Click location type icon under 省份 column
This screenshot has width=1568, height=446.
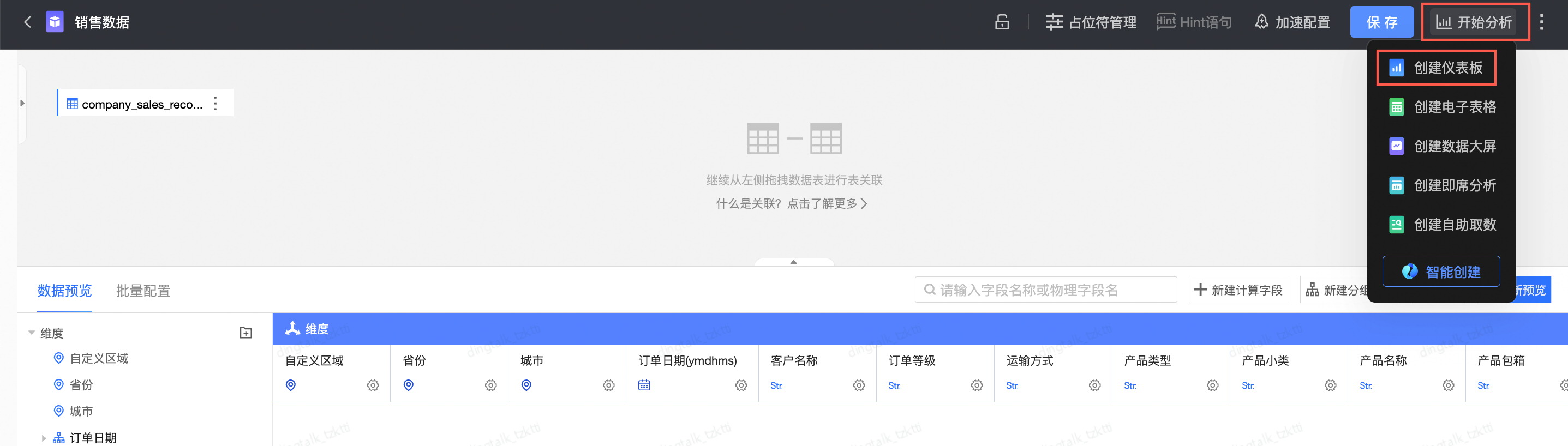coord(409,386)
